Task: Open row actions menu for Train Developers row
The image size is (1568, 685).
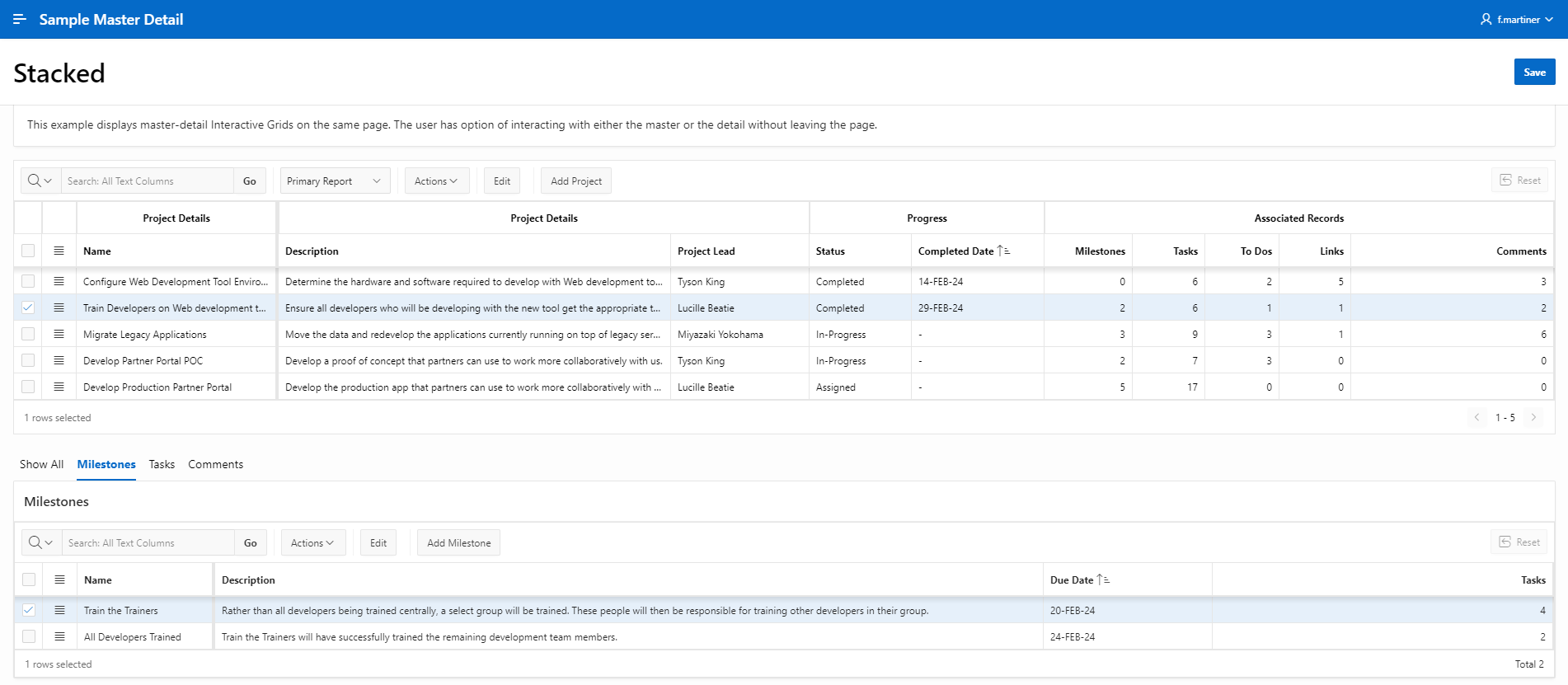Action: pyautogui.click(x=59, y=307)
